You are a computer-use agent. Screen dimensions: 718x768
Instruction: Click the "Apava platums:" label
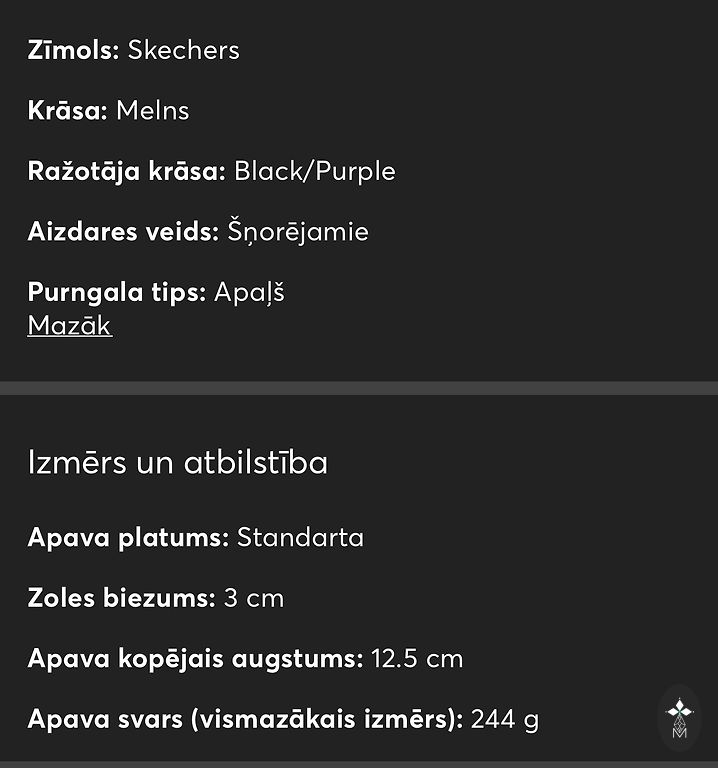tap(128, 538)
